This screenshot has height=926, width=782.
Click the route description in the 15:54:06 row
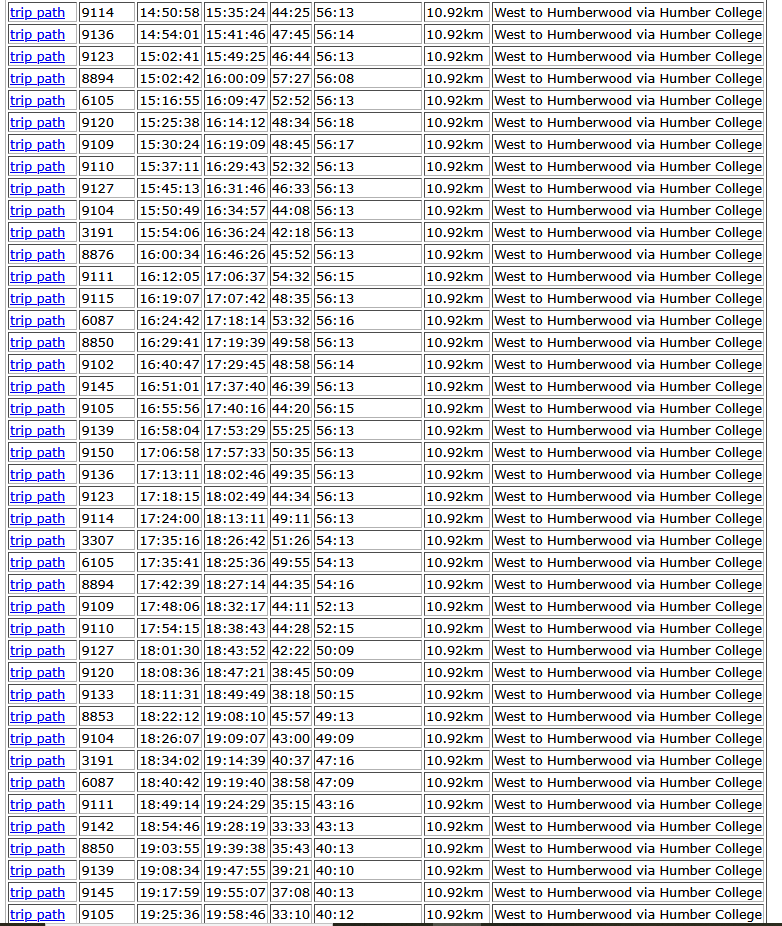[x=627, y=233]
